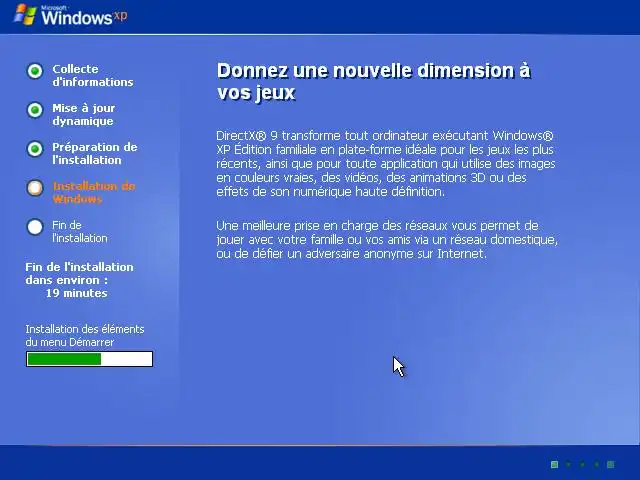This screenshot has width=640, height=480.
Task: Click the Windows XP wordmark text
Action: click(84, 16)
